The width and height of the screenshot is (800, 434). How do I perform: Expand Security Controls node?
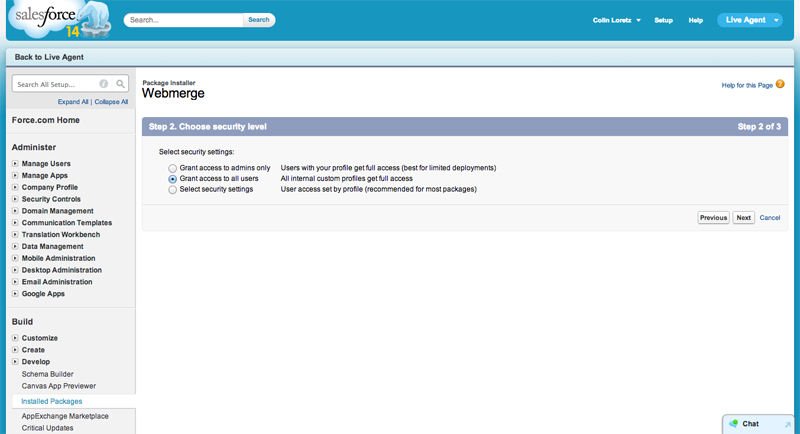tap(15, 199)
